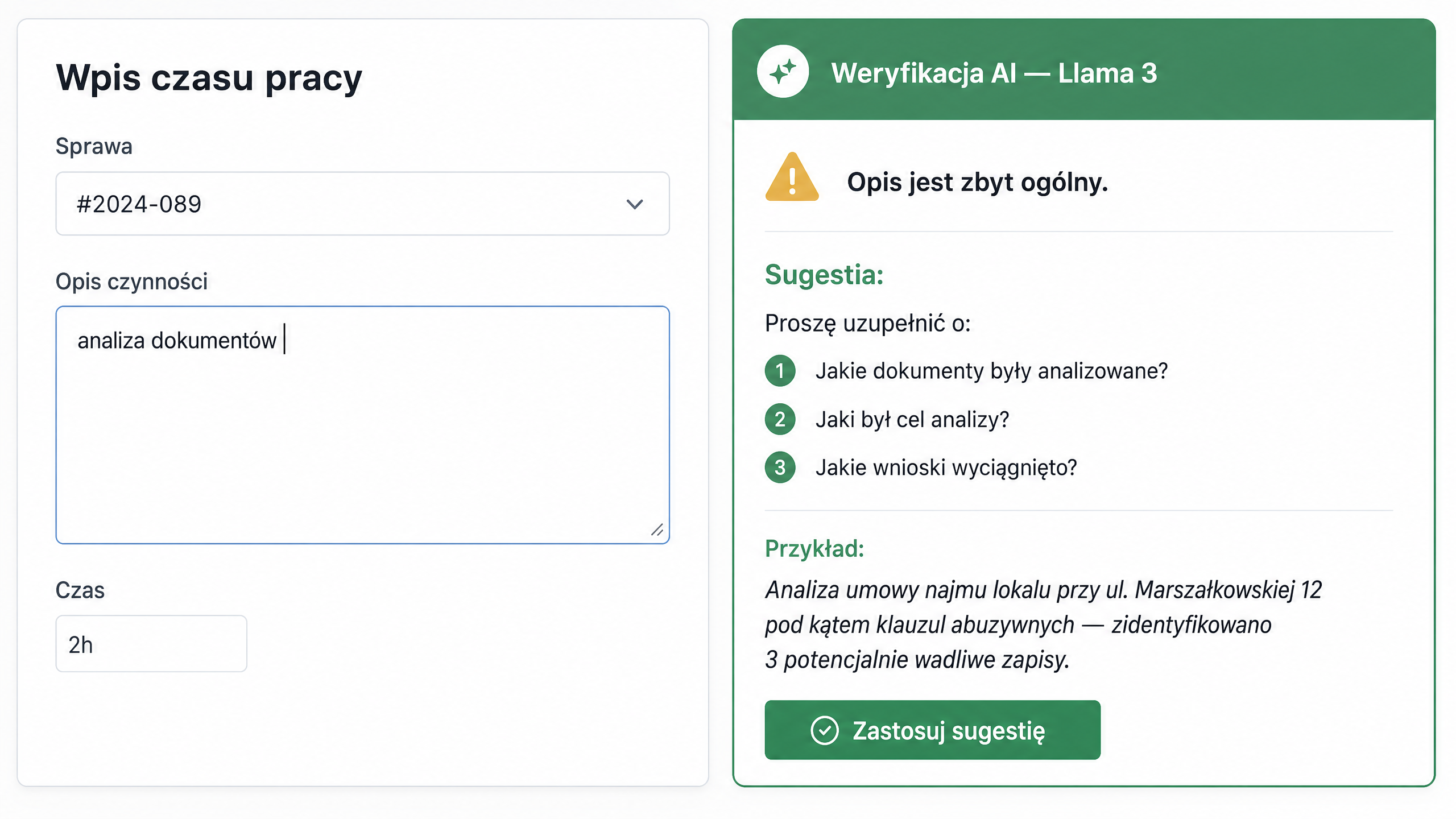Viewport: 1456px width, 819px height.
Task: Click the checkmark circle icon on button
Action: (x=824, y=730)
